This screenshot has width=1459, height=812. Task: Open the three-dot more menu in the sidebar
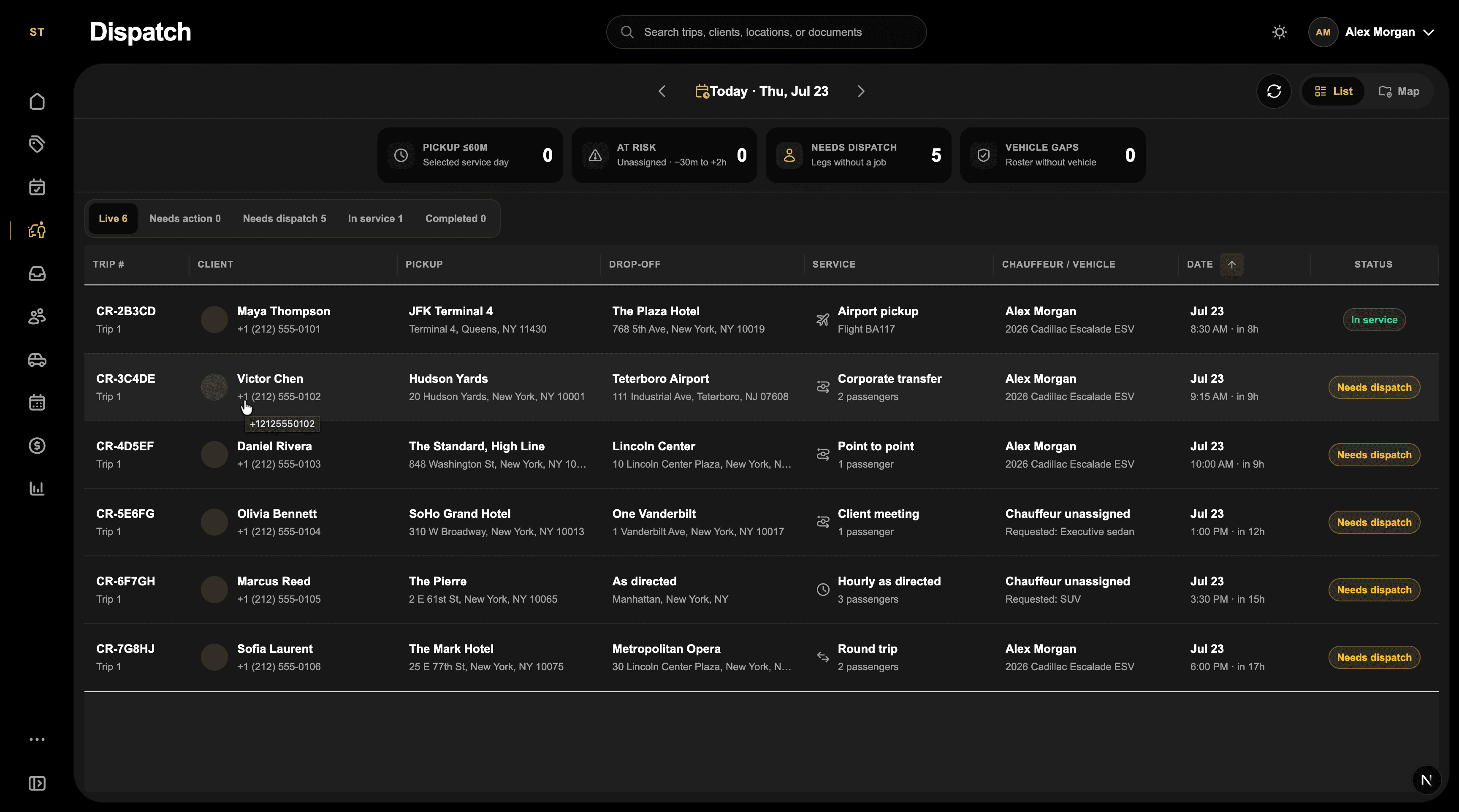point(37,739)
